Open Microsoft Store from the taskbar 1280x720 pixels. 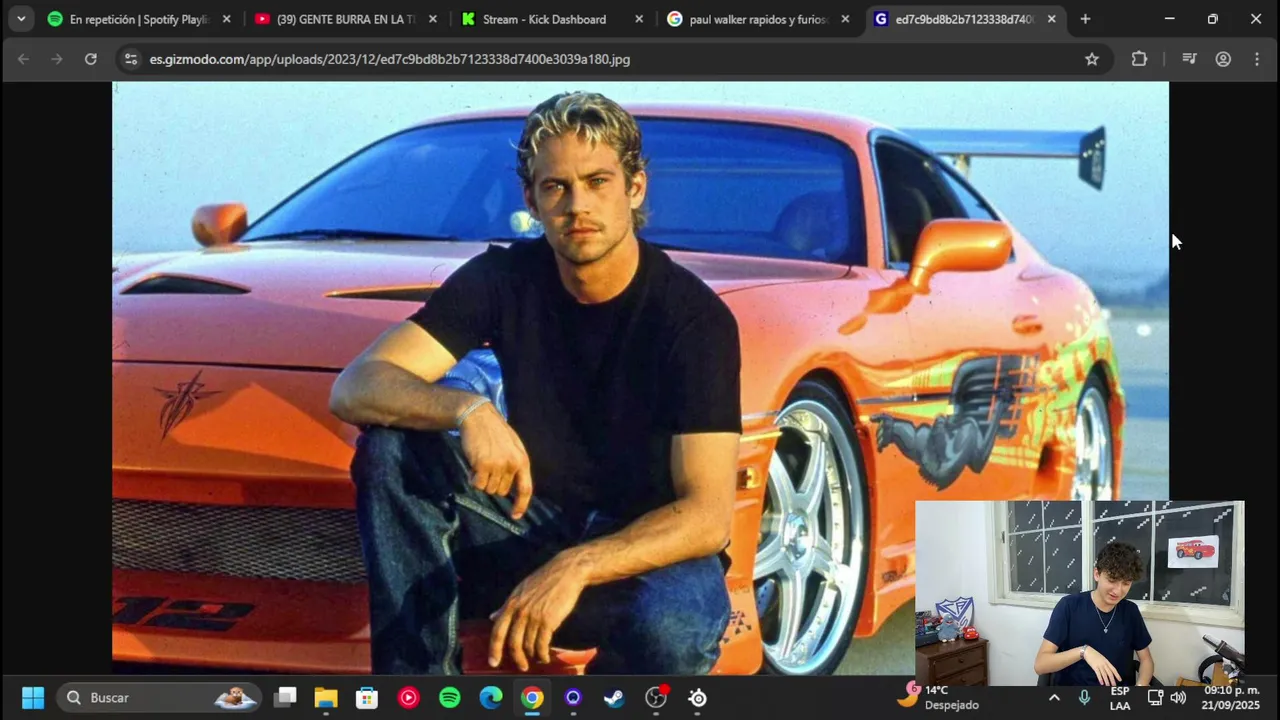click(x=367, y=697)
